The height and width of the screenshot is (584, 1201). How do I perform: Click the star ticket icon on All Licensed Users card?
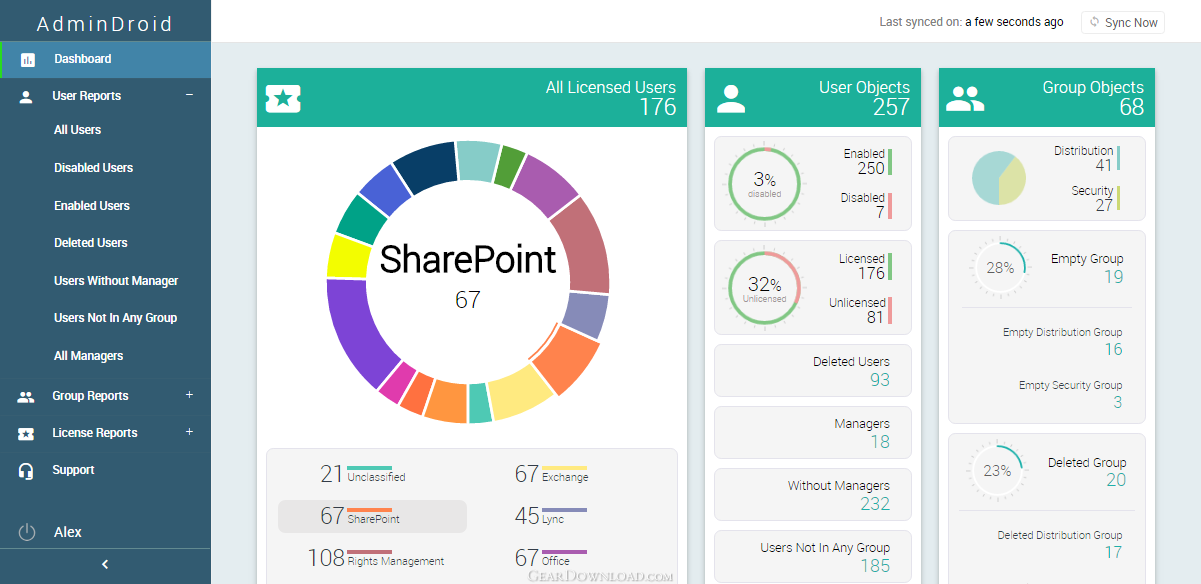click(x=283, y=98)
